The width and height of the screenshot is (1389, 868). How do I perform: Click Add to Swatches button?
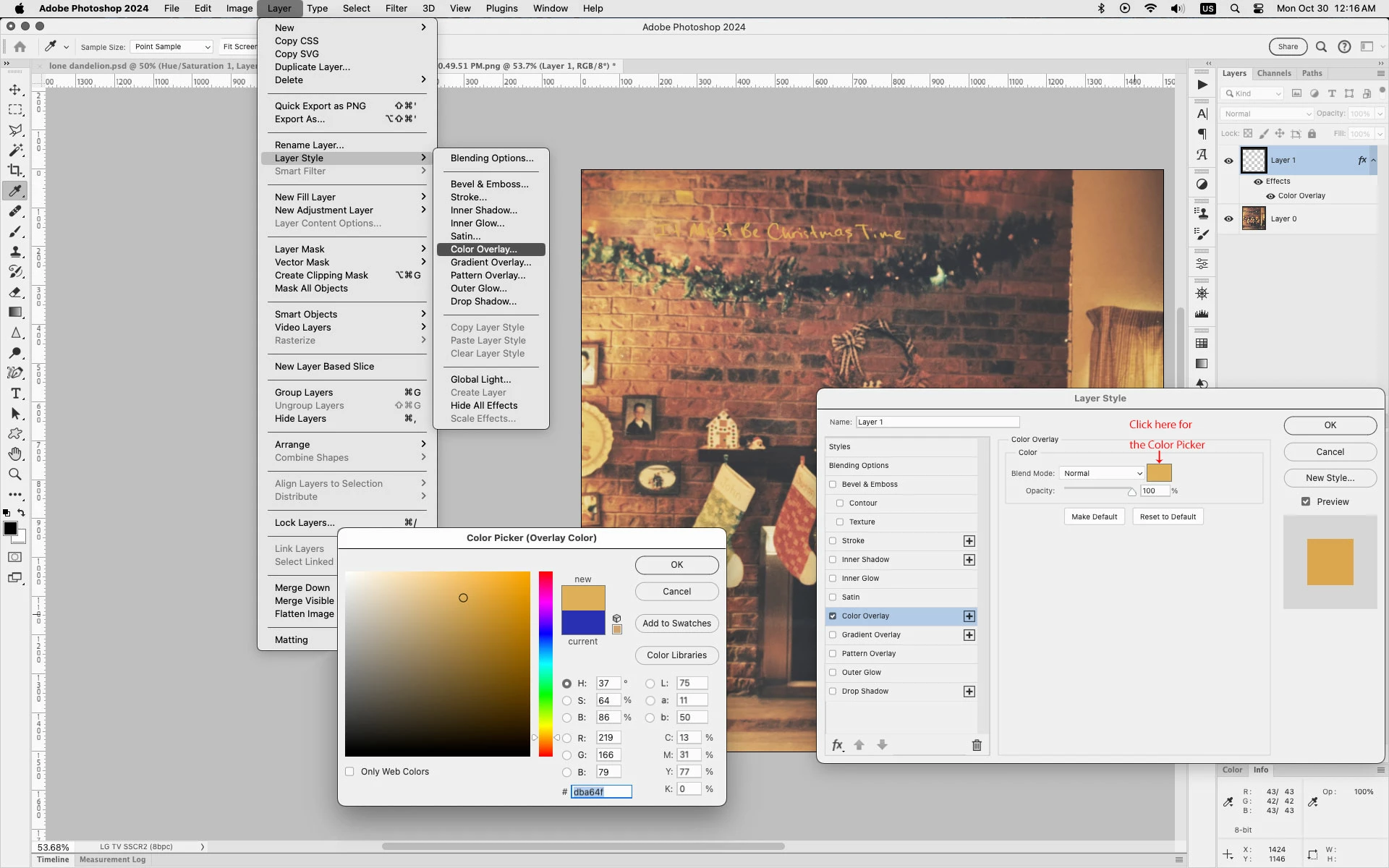tap(676, 624)
